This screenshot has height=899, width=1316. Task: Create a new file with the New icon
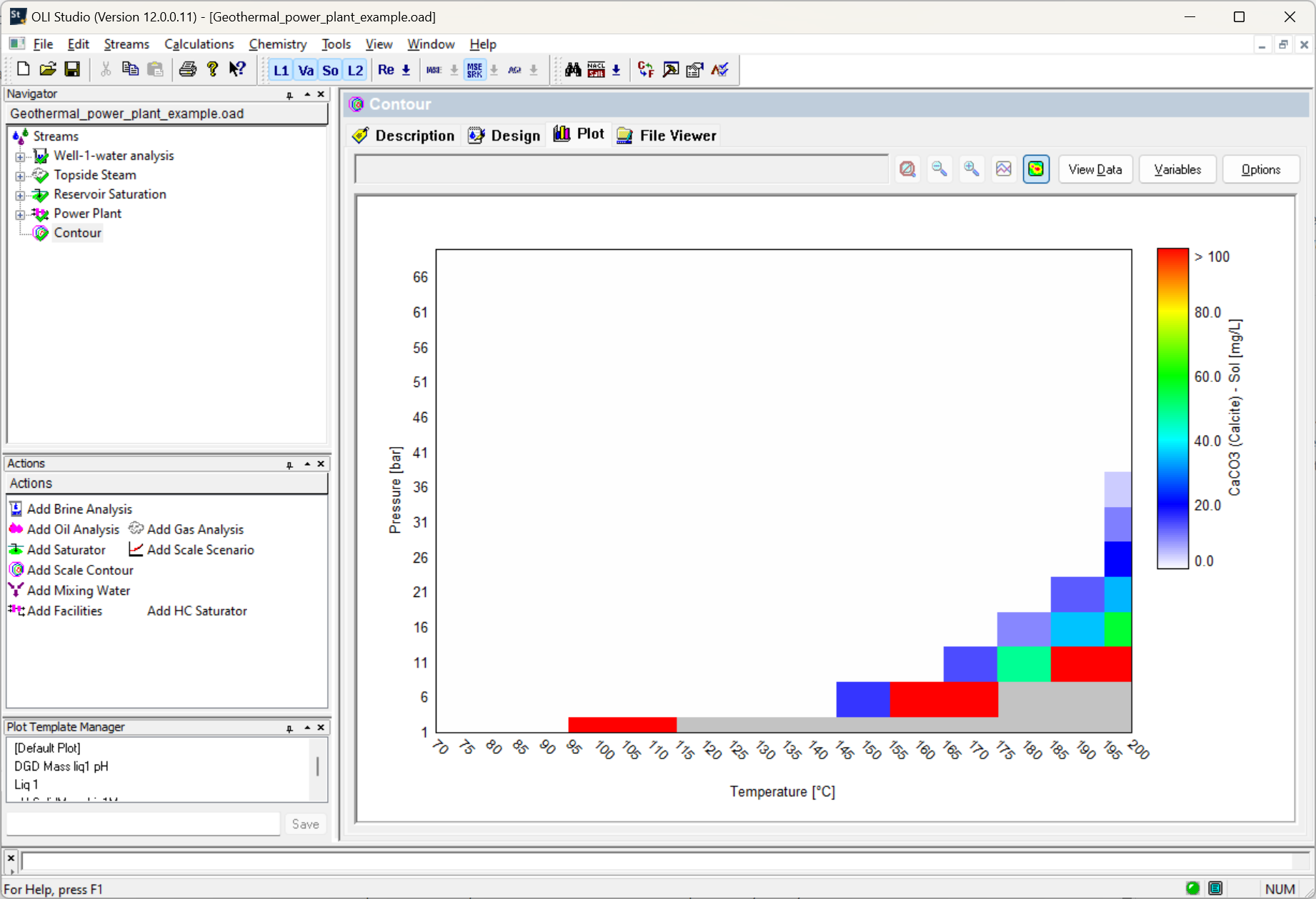tap(23, 69)
